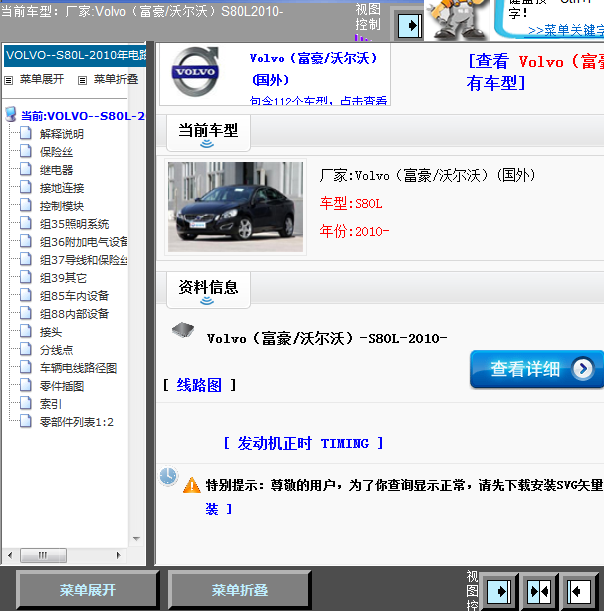Select 组39其它 in the tree
The height and width of the screenshot is (611, 604).
(x=63, y=278)
